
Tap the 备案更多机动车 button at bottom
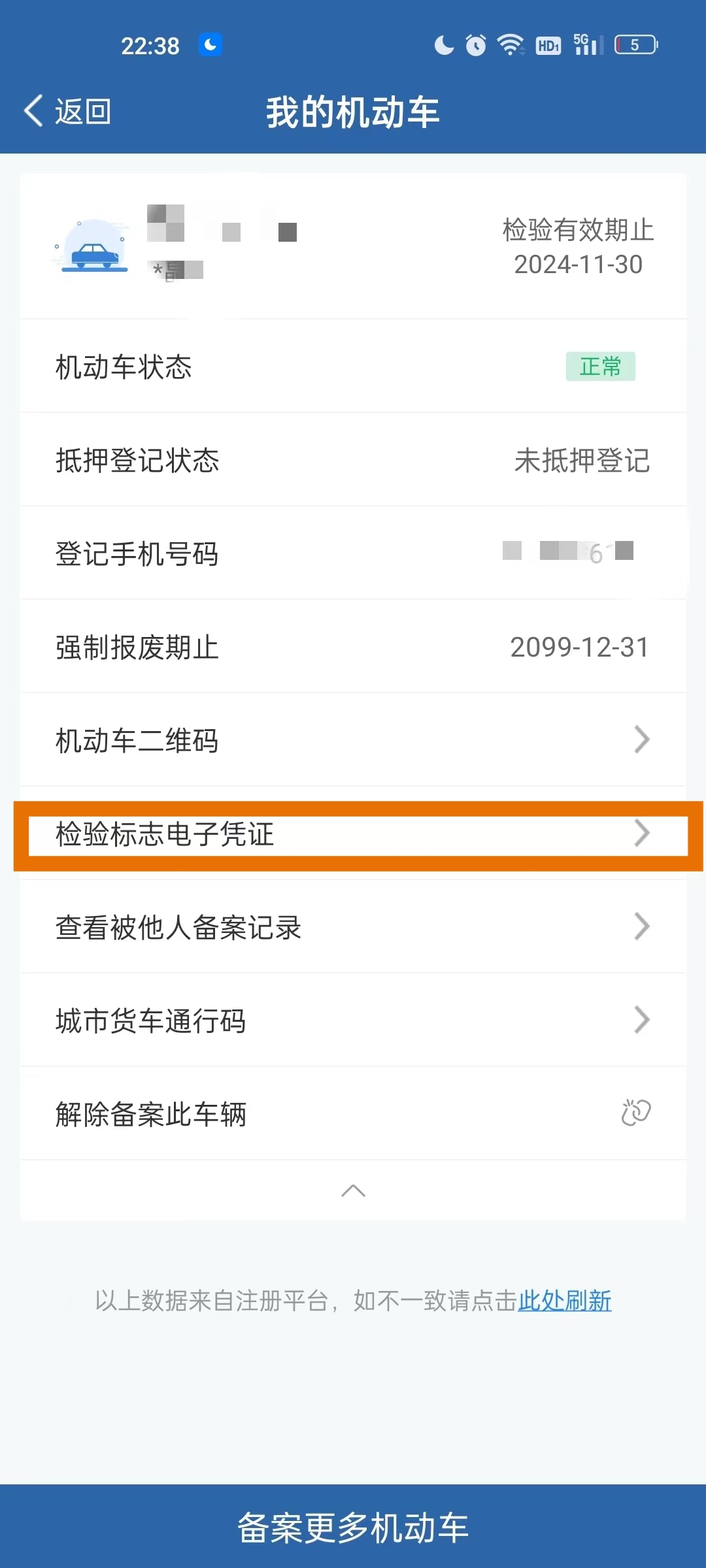point(353,1527)
